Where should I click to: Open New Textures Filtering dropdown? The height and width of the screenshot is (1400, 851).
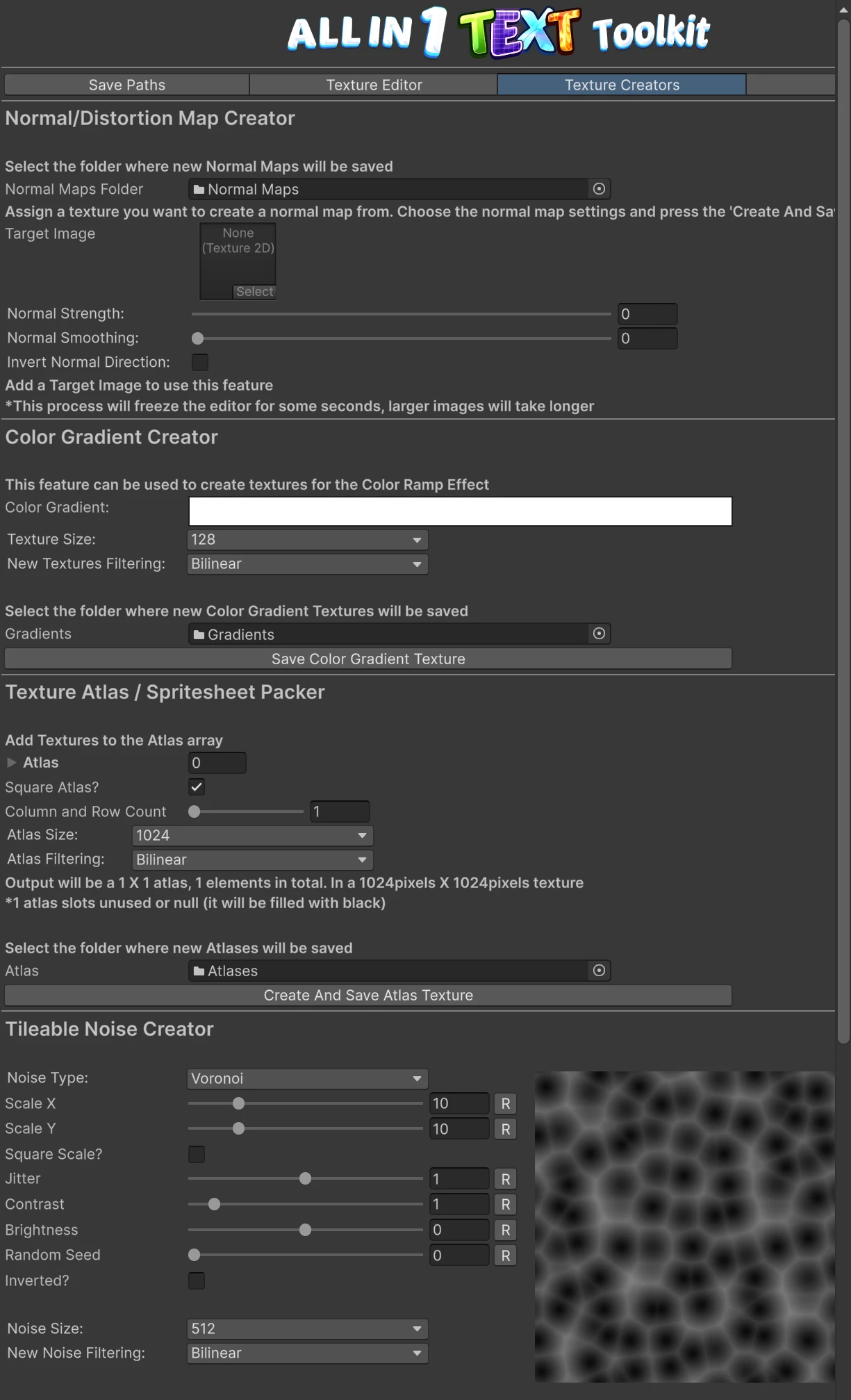(307, 564)
